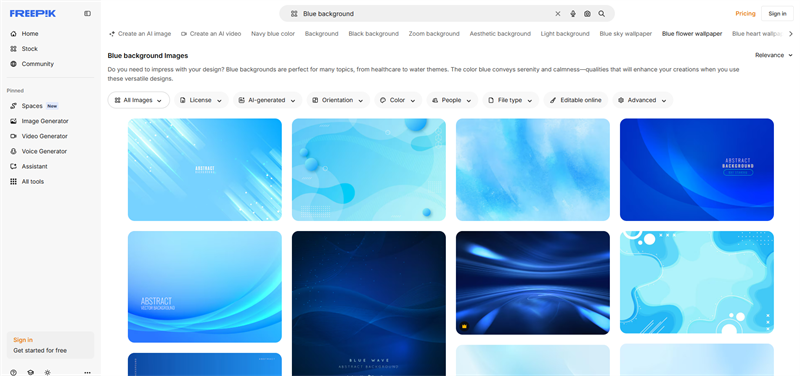Submit search magnifier icon

click(602, 14)
